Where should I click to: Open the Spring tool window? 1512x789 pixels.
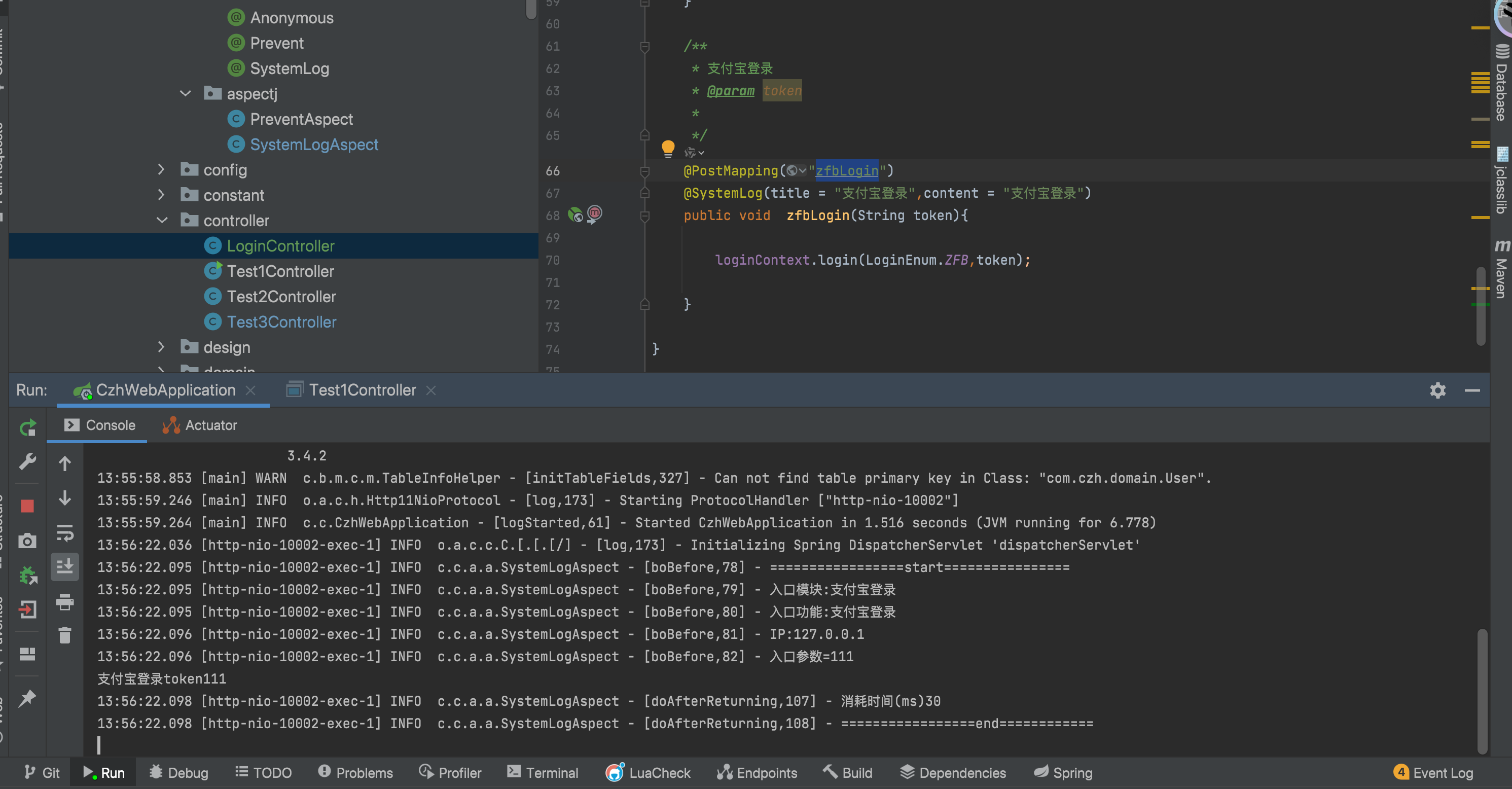tap(1063, 773)
